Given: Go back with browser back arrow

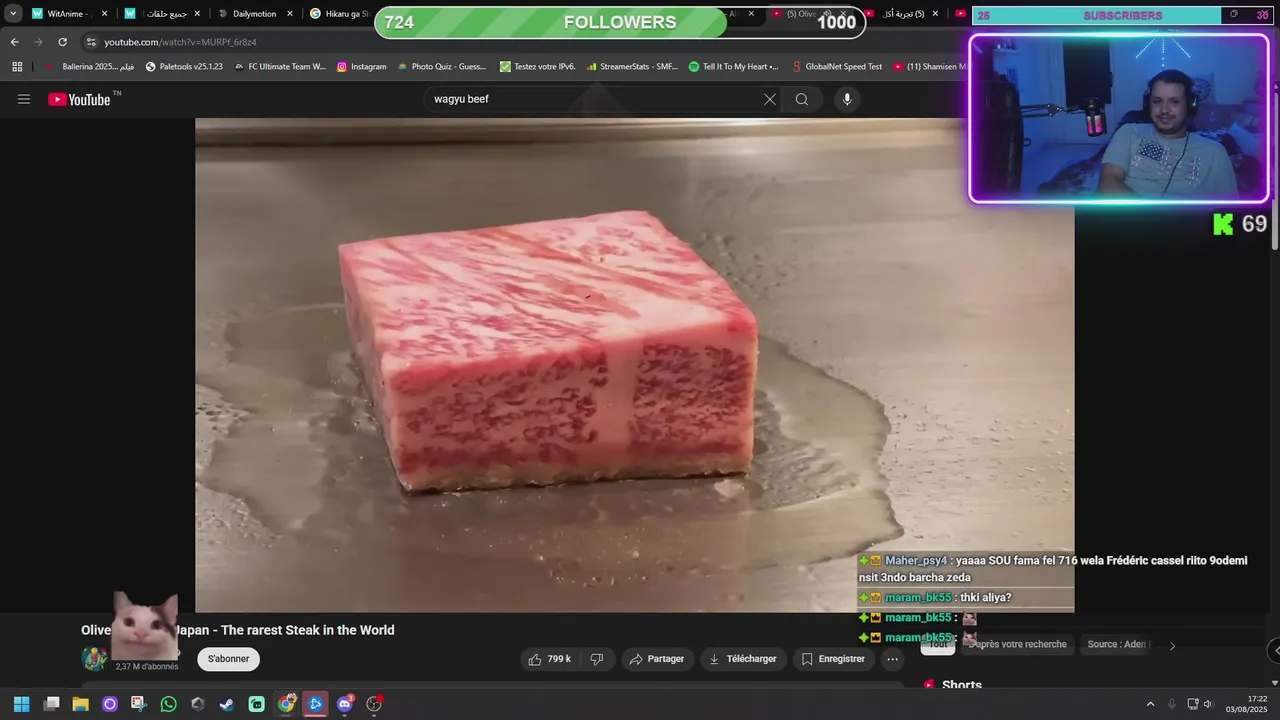Looking at the screenshot, I should (14, 42).
